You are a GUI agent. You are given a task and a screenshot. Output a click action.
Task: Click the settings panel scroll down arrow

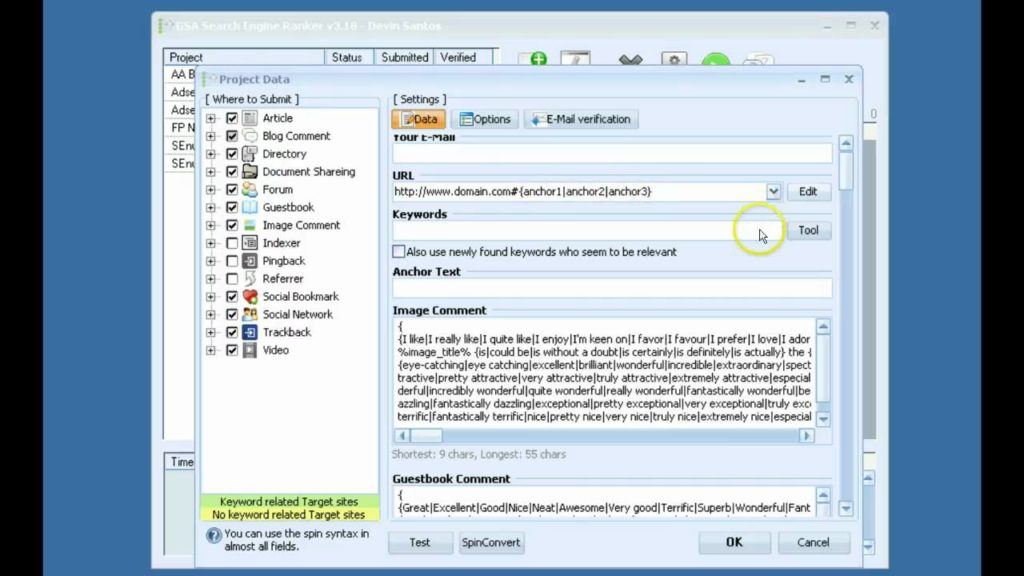846,508
